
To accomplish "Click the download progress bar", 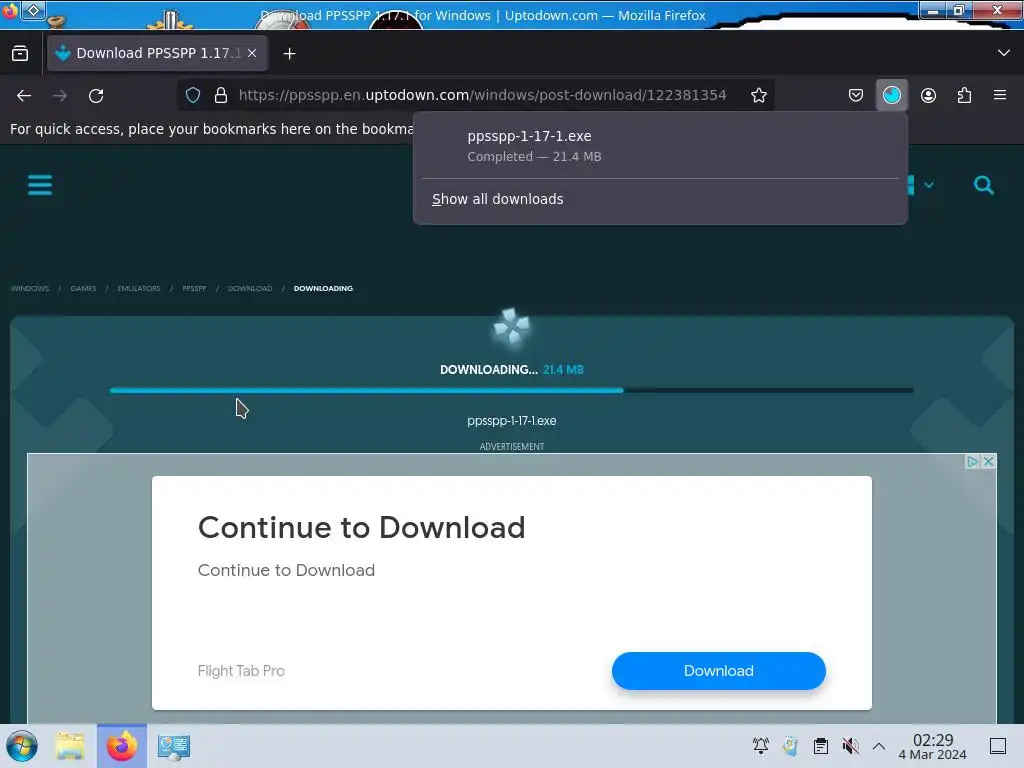I will point(511,391).
